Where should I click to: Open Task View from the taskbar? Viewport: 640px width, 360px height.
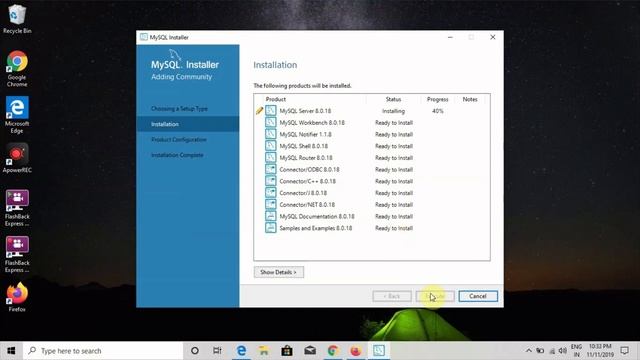click(217, 351)
